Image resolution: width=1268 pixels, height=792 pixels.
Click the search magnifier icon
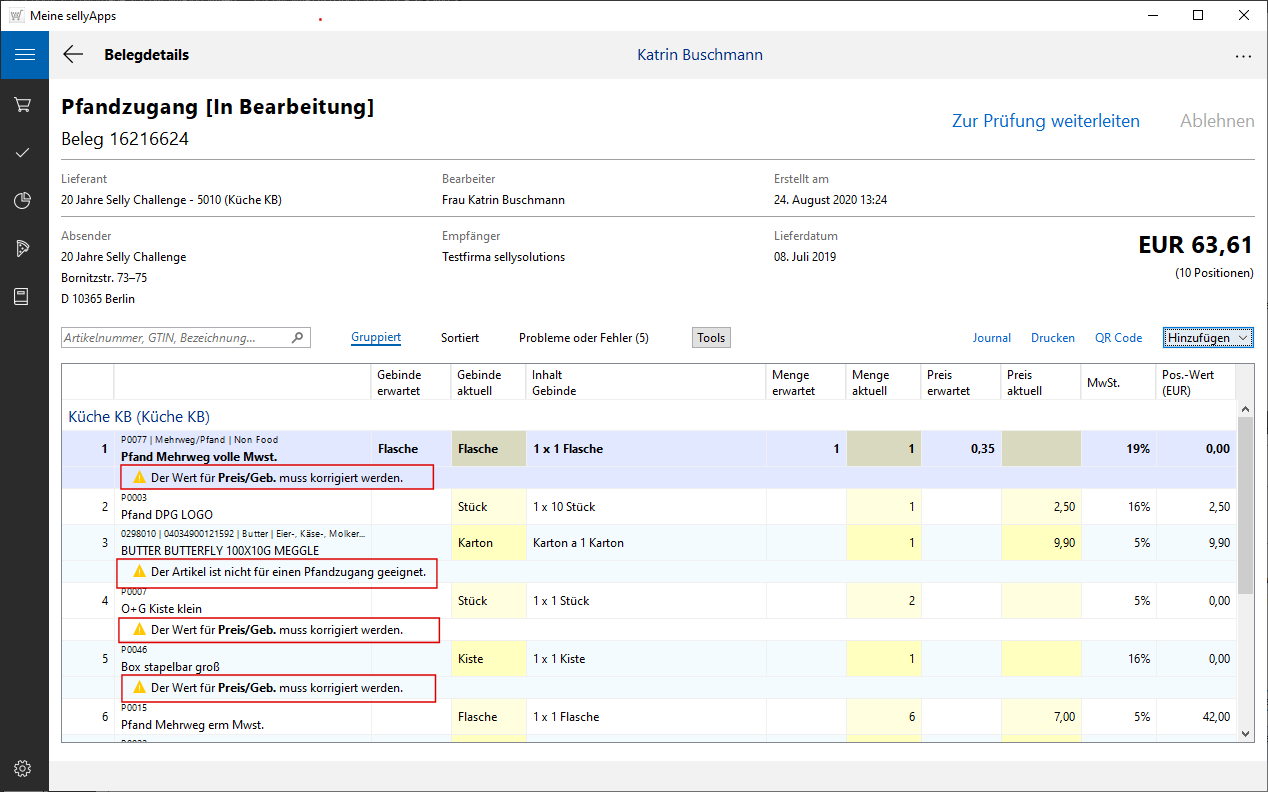(297, 338)
